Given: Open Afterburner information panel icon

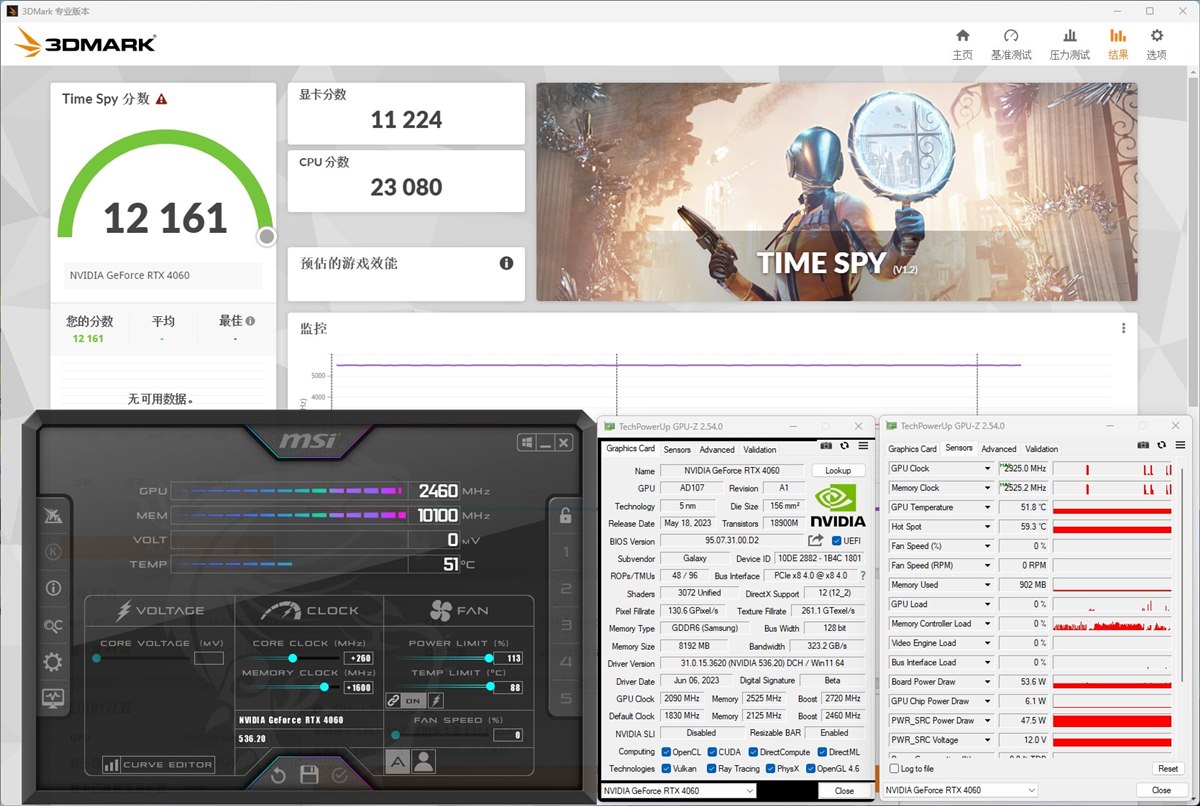Looking at the screenshot, I should (x=53, y=588).
